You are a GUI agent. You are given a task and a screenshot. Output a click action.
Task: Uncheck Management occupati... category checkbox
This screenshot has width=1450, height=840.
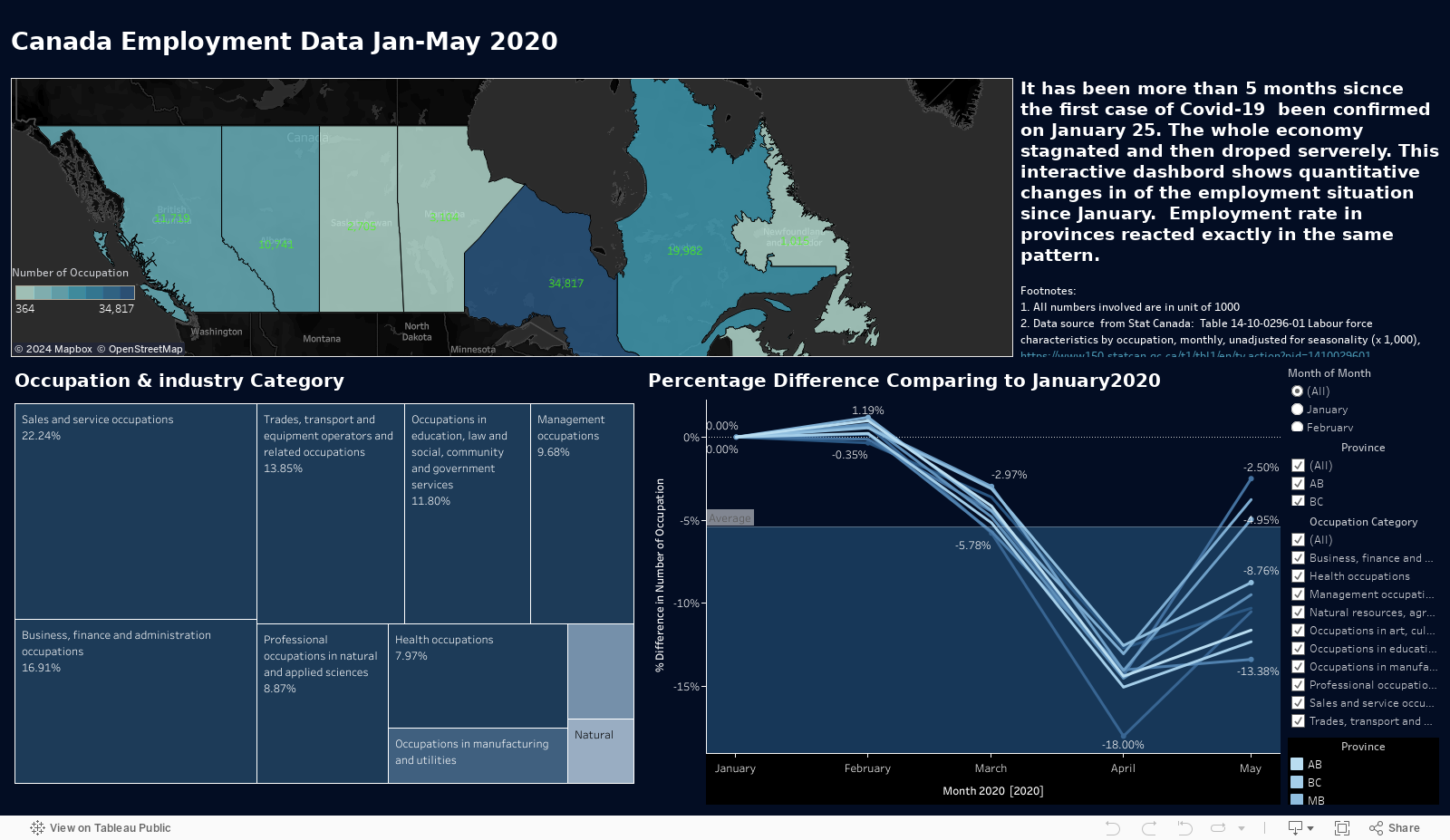click(x=1298, y=594)
